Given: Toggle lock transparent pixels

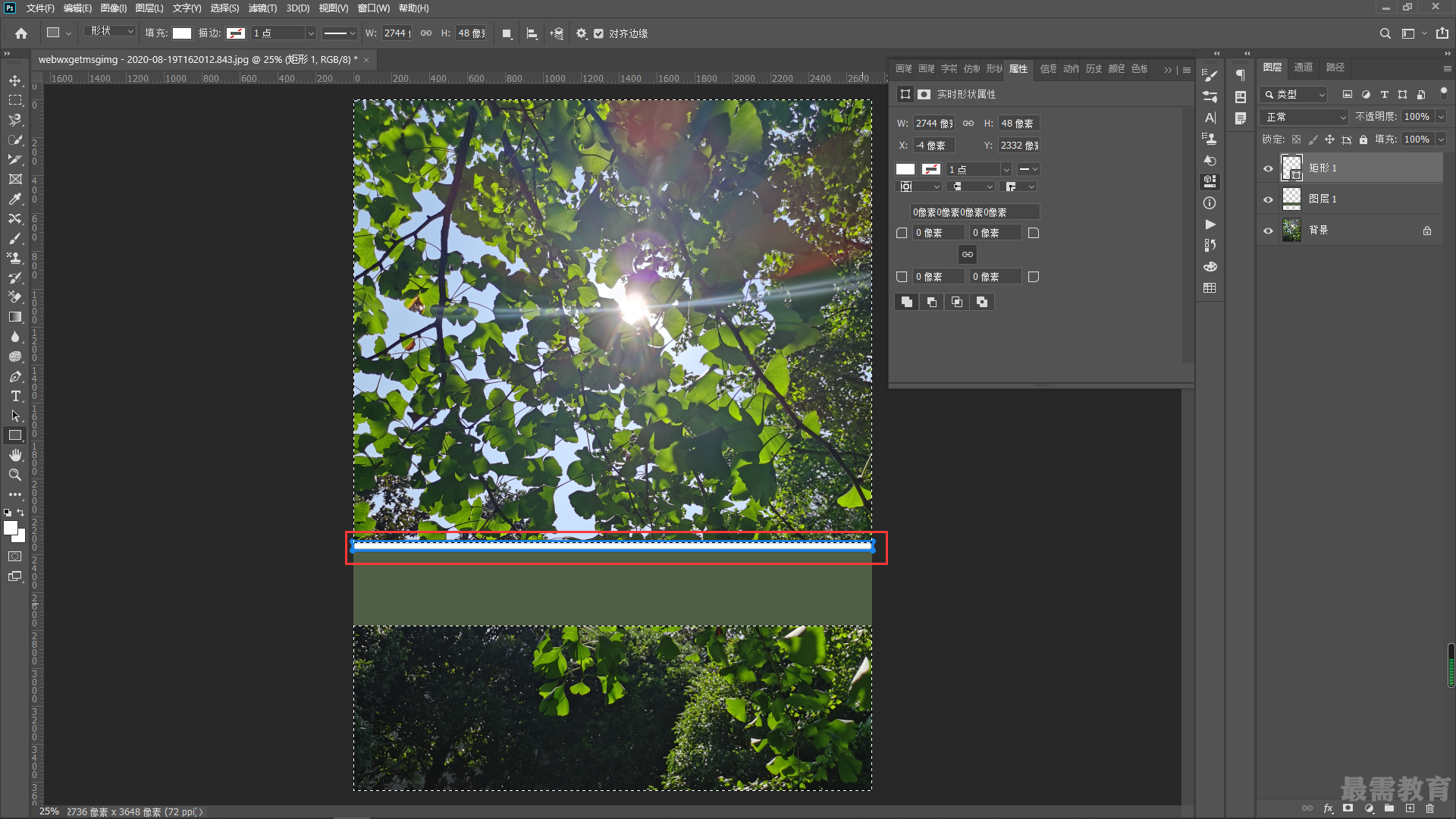Looking at the screenshot, I should point(1296,140).
